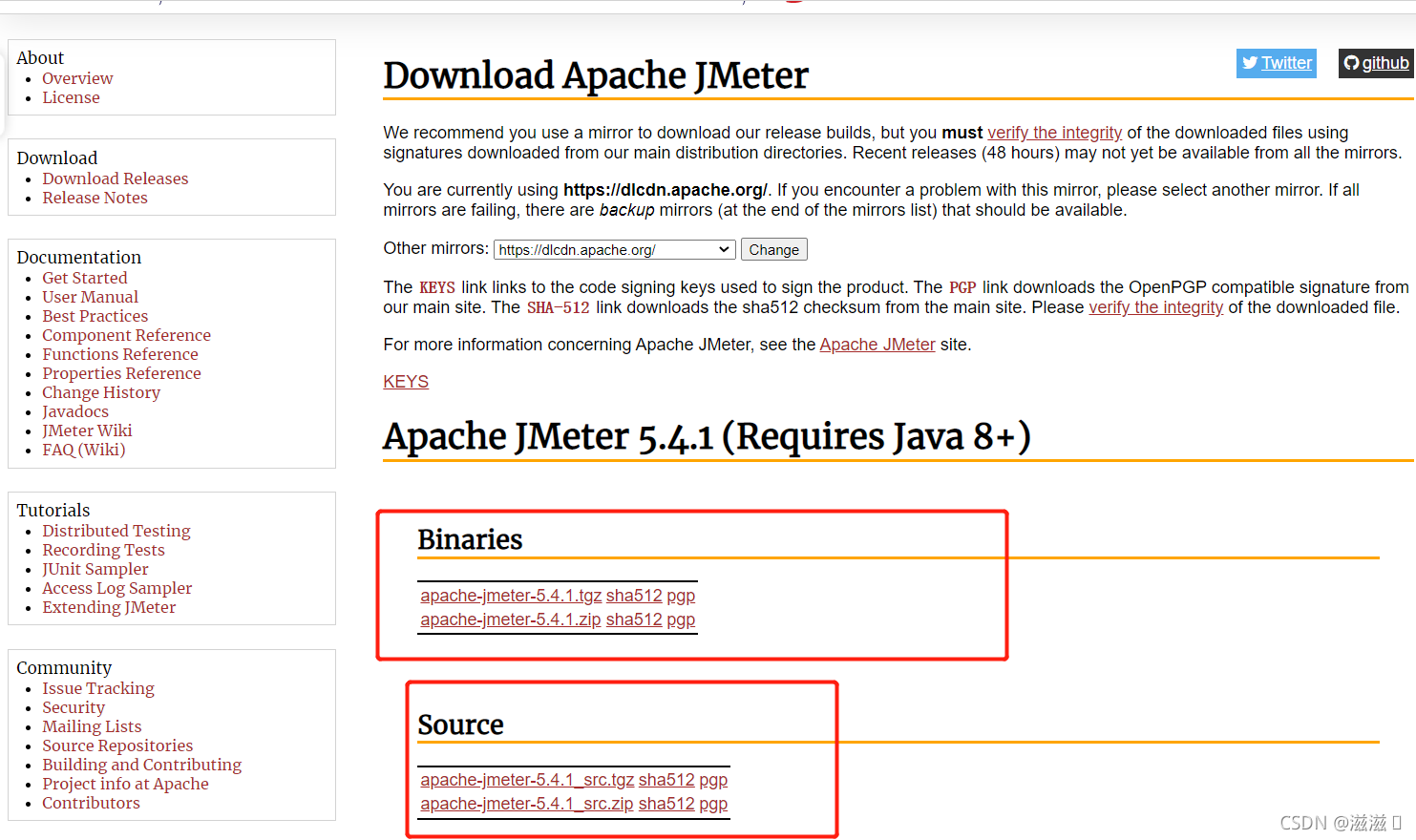Open the mirror selection dropdown
The width and height of the screenshot is (1416, 840).
click(615, 250)
